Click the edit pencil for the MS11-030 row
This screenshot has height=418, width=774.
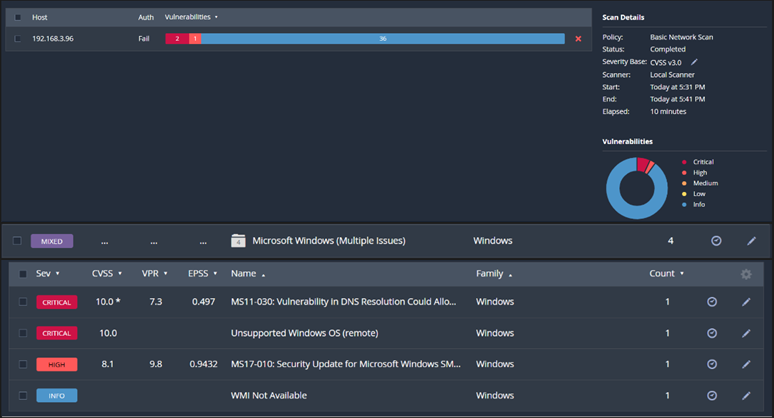pyautogui.click(x=745, y=302)
